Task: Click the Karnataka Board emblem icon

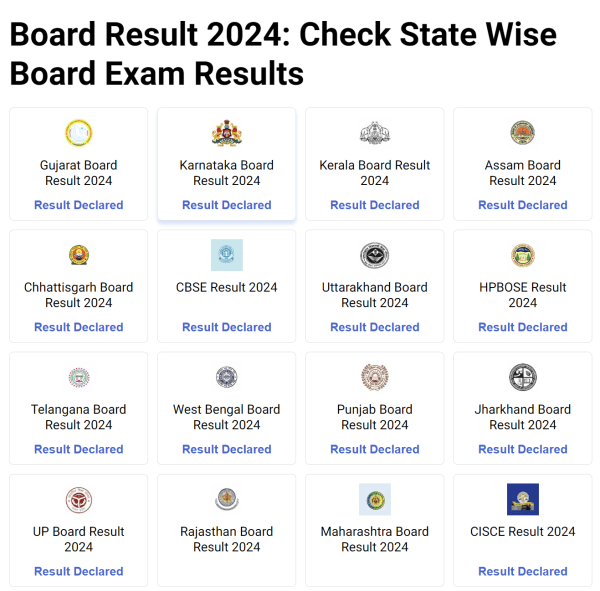Action: click(226, 133)
